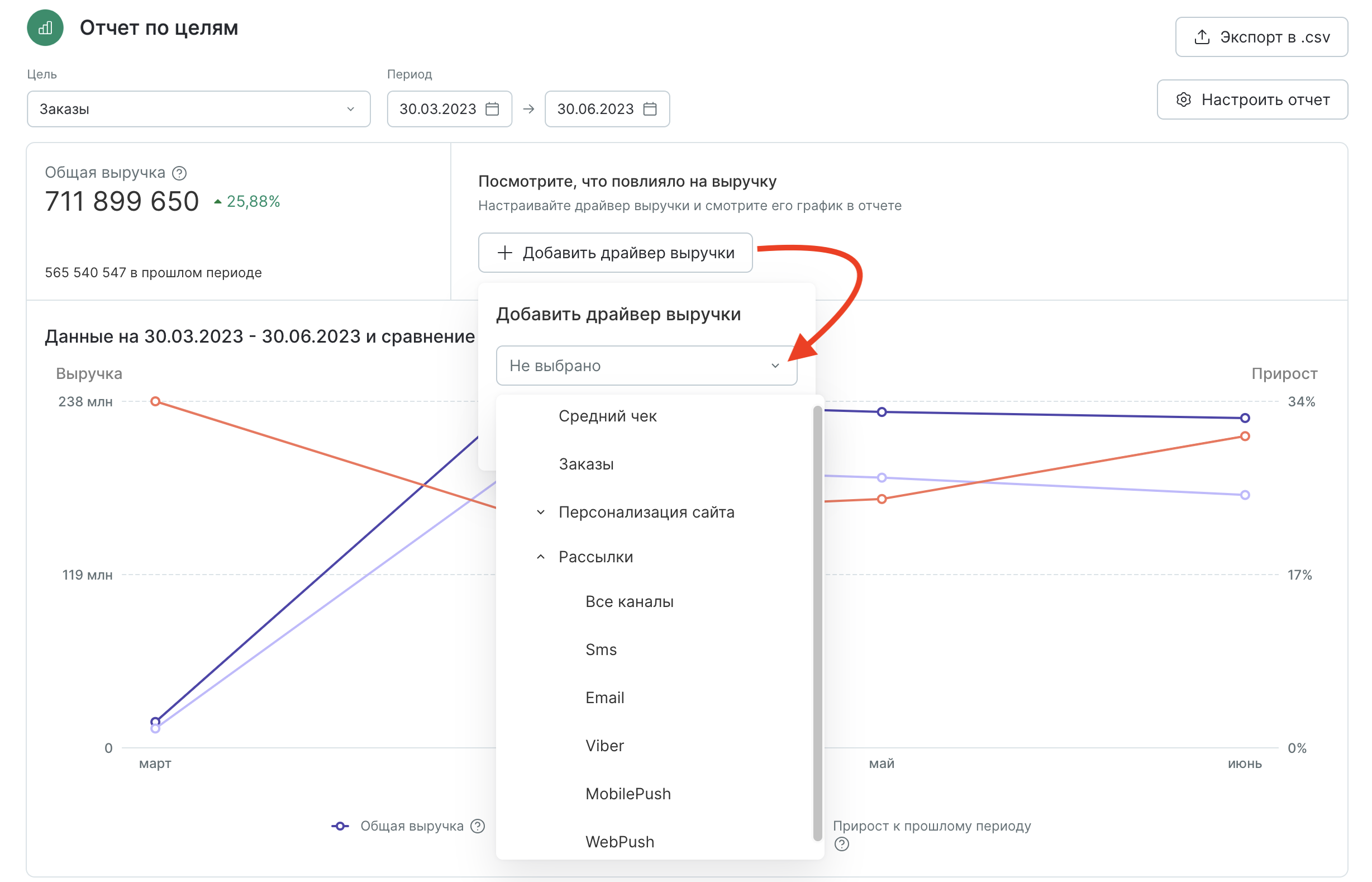The image size is (1372, 882).
Task: Click the chevron in the Заказы goal selector
Action: 351,109
